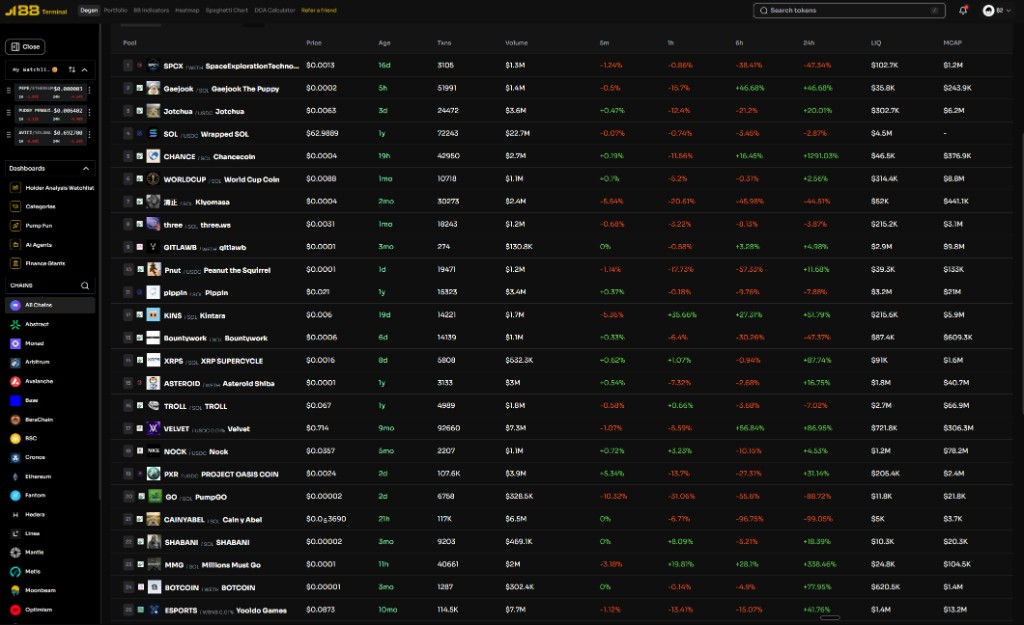Click the CHANCE Chancecoin token thumbnail
Image resolution: width=1024 pixels, height=625 pixels.
153,156
